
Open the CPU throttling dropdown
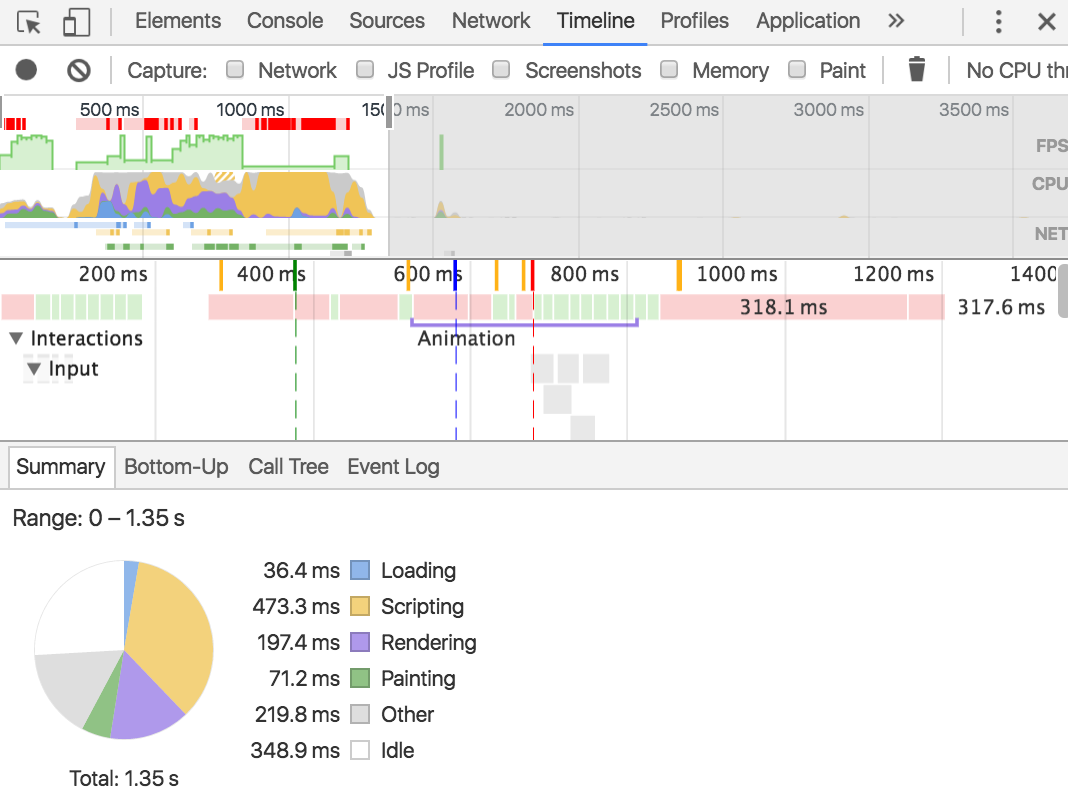pyautogui.click(x=1016, y=70)
